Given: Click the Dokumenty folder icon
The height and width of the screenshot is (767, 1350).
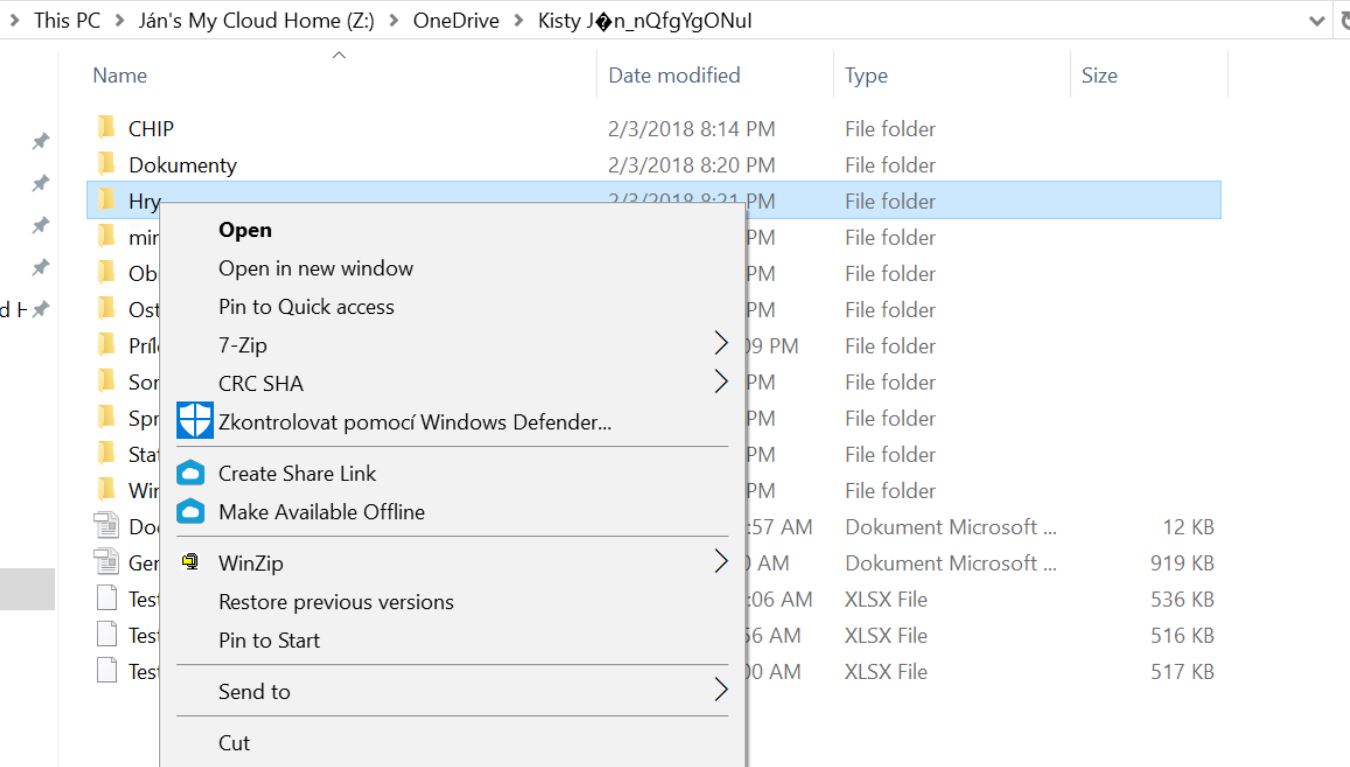Looking at the screenshot, I should coord(106,164).
